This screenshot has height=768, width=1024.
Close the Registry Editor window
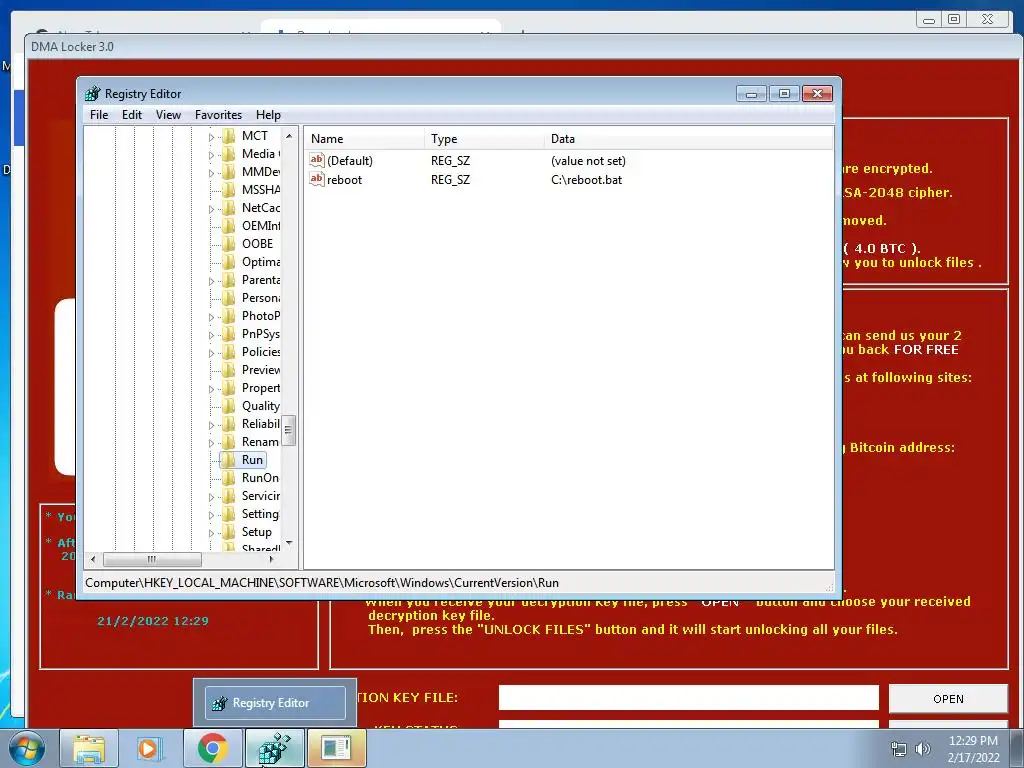(x=817, y=94)
